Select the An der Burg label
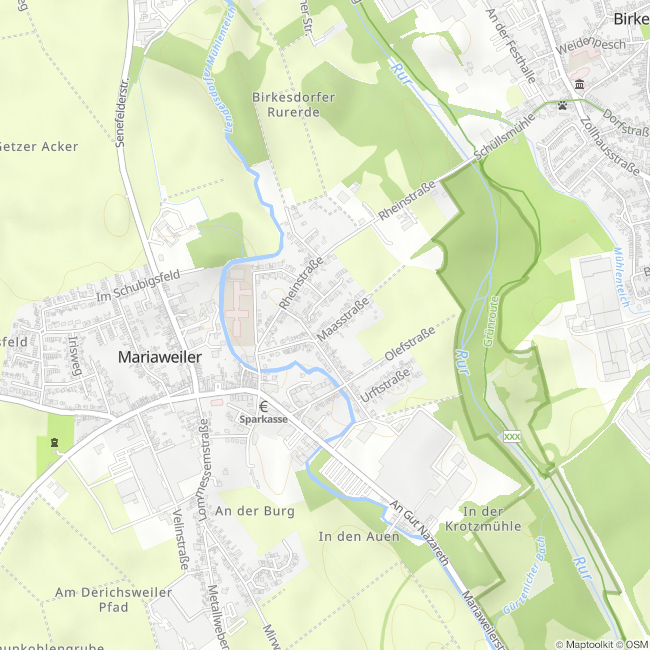Image resolution: width=650 pixels, height=650 pixels. point(255,511)
